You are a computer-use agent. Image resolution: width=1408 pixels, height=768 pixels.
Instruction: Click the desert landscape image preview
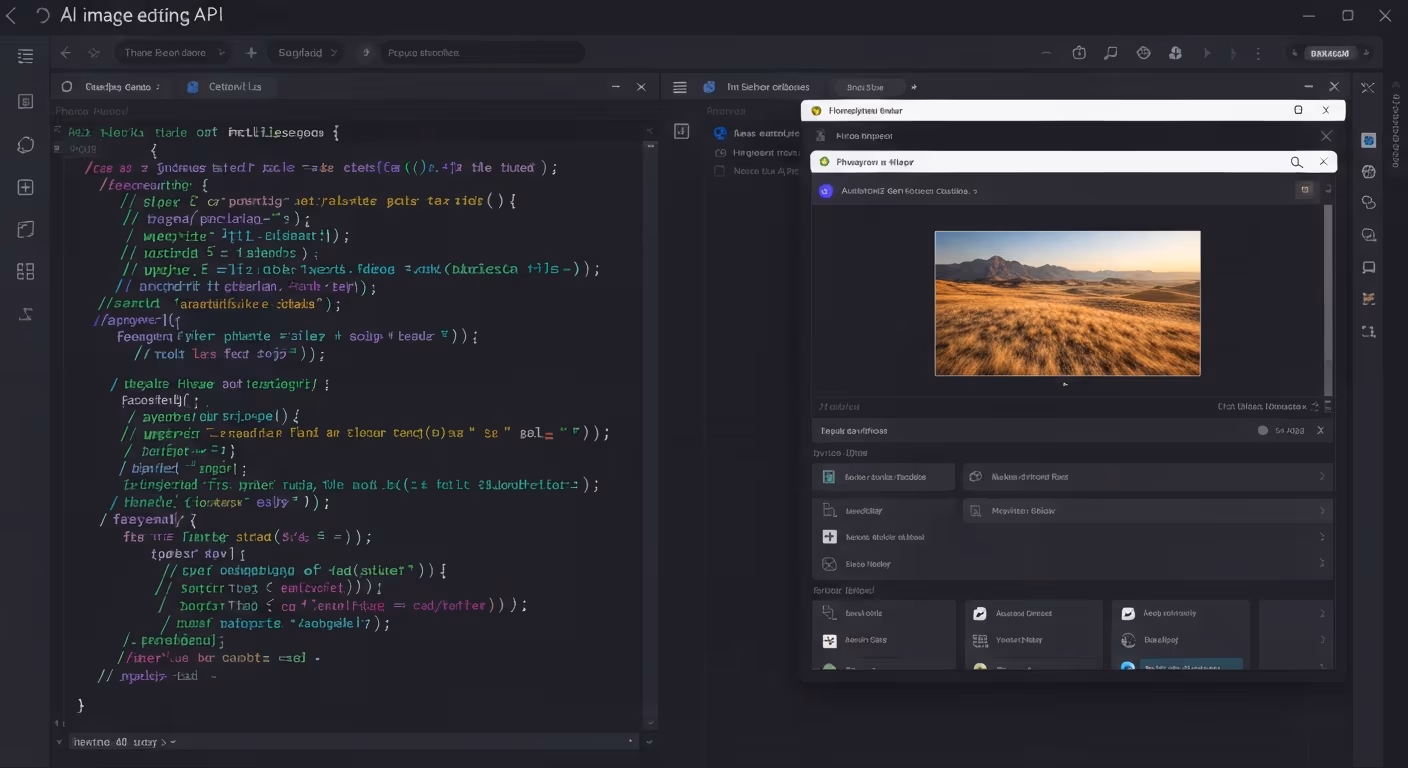(x=1067, y=303)
